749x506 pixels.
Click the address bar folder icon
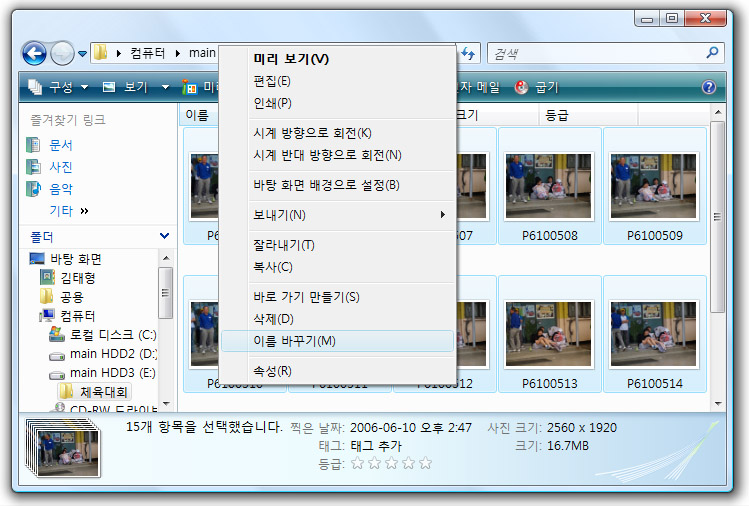click(x=100, y=53)
